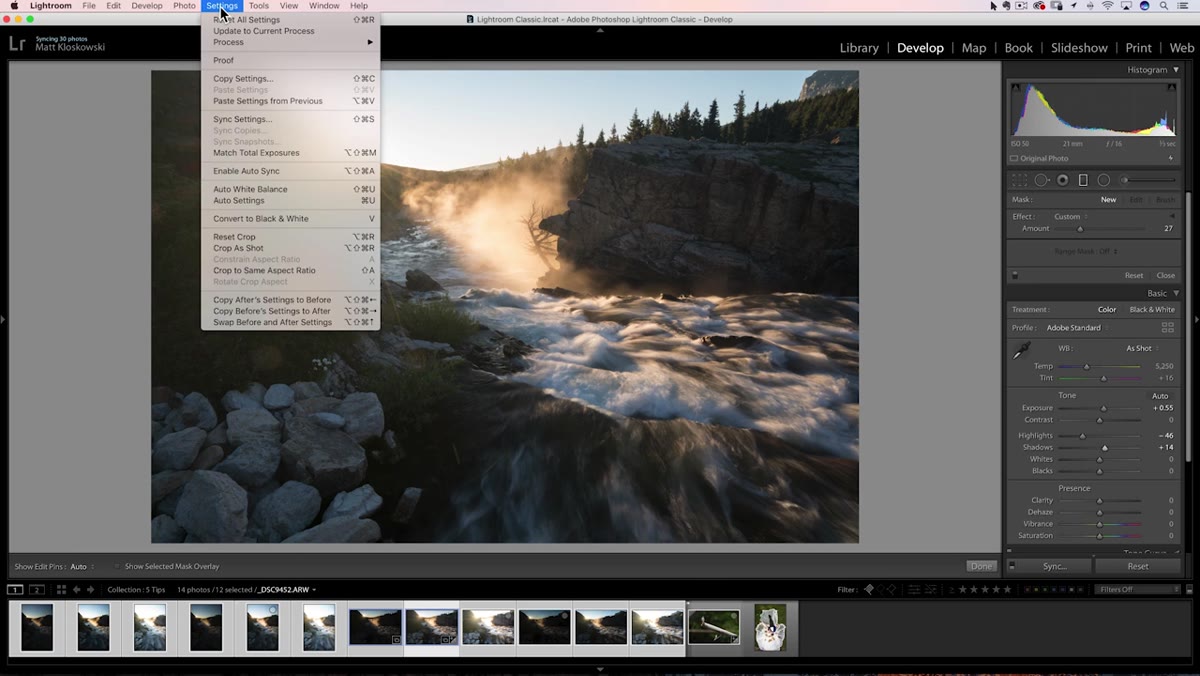Select the main window button labeled 1
This screenshot has height=676, width=1200.
pos(15,590)
